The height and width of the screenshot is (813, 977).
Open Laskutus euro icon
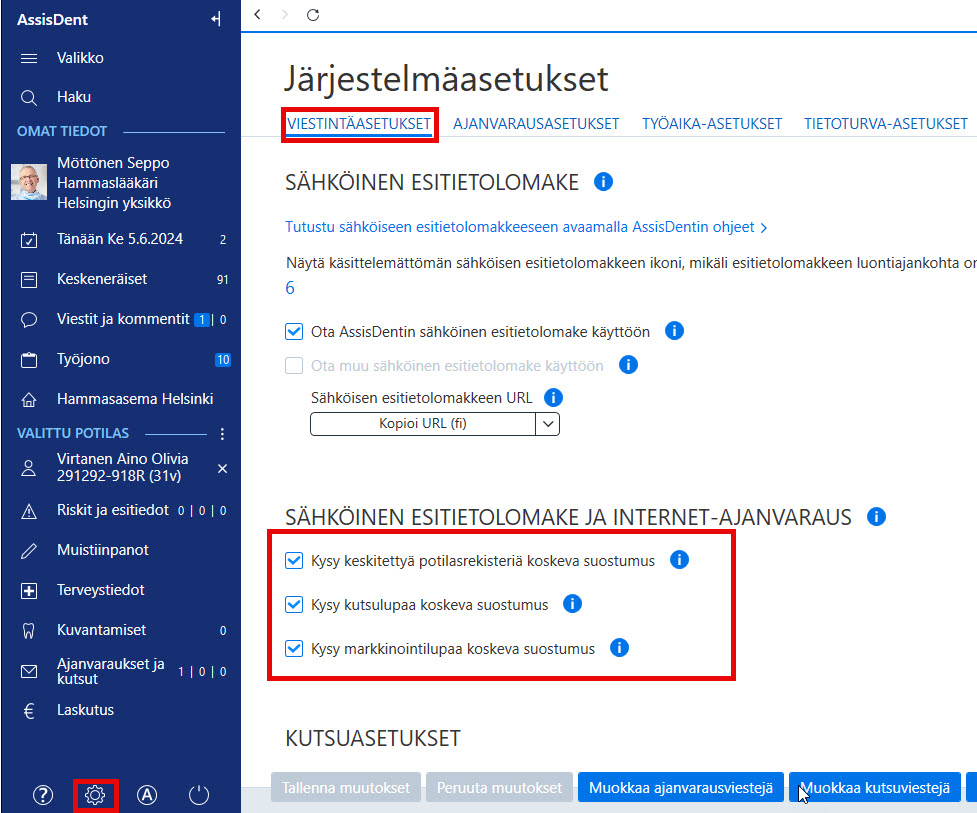point(29,711)
